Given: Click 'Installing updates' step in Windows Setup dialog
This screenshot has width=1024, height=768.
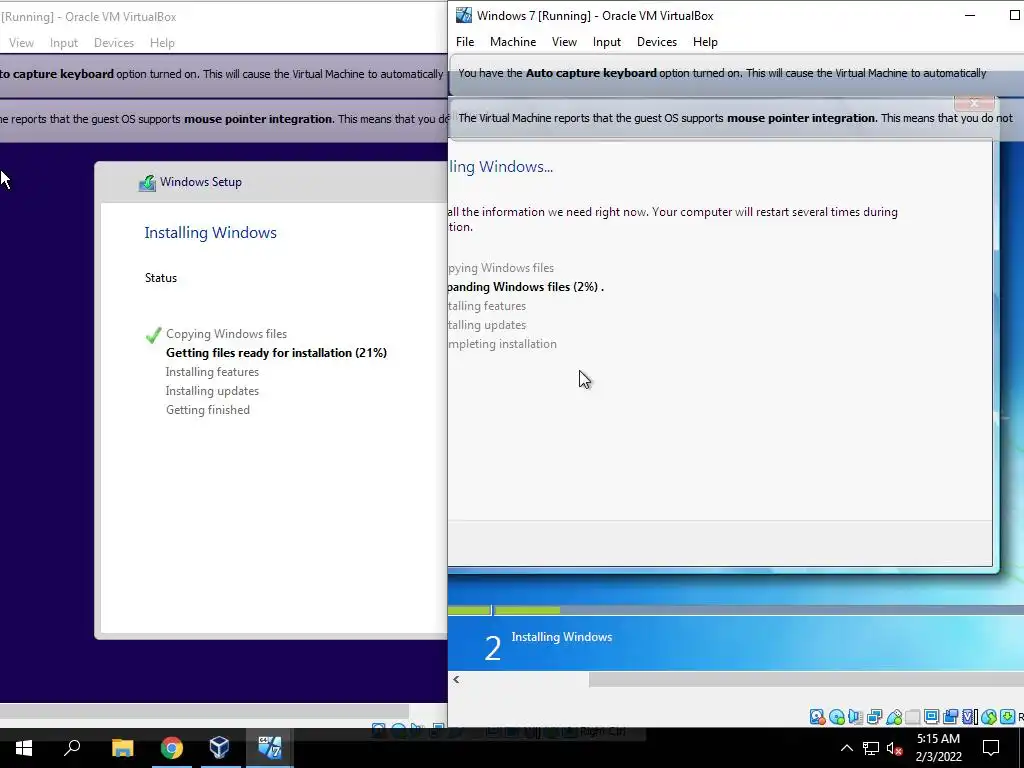Looking at the screenshot, I should click(x=212, y=391).
